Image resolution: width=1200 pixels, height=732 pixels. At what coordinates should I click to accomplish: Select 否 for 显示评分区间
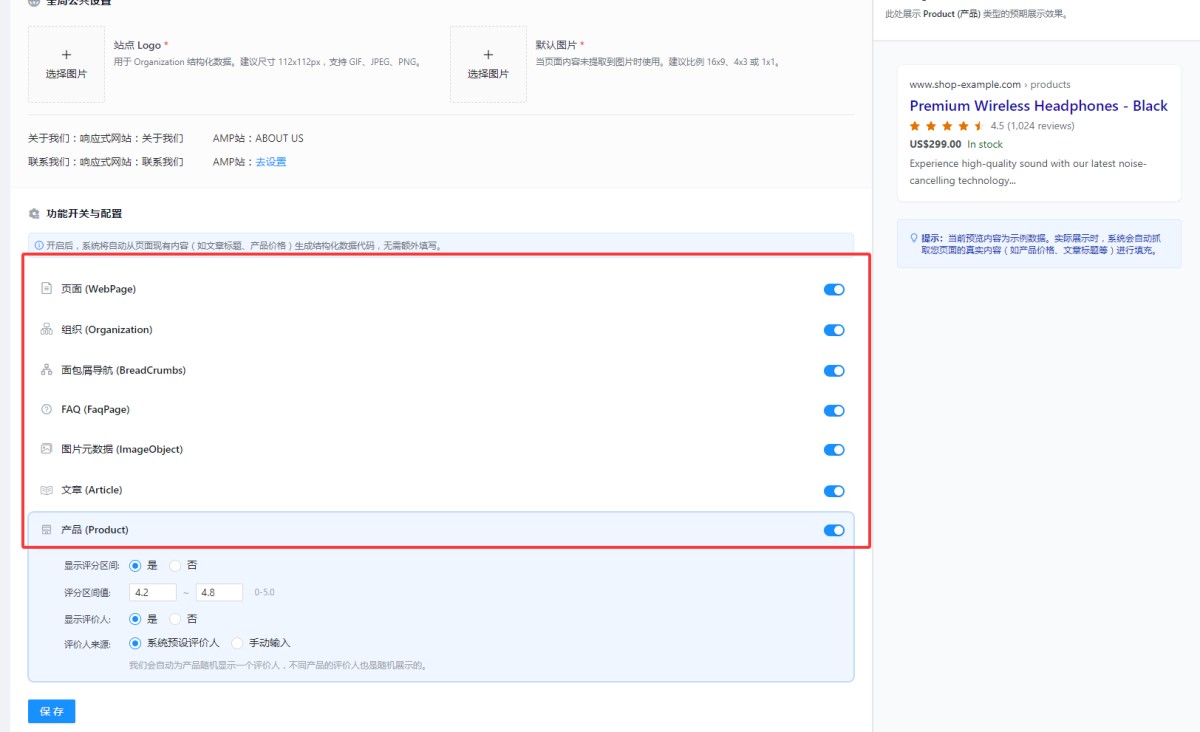[176, 565]
